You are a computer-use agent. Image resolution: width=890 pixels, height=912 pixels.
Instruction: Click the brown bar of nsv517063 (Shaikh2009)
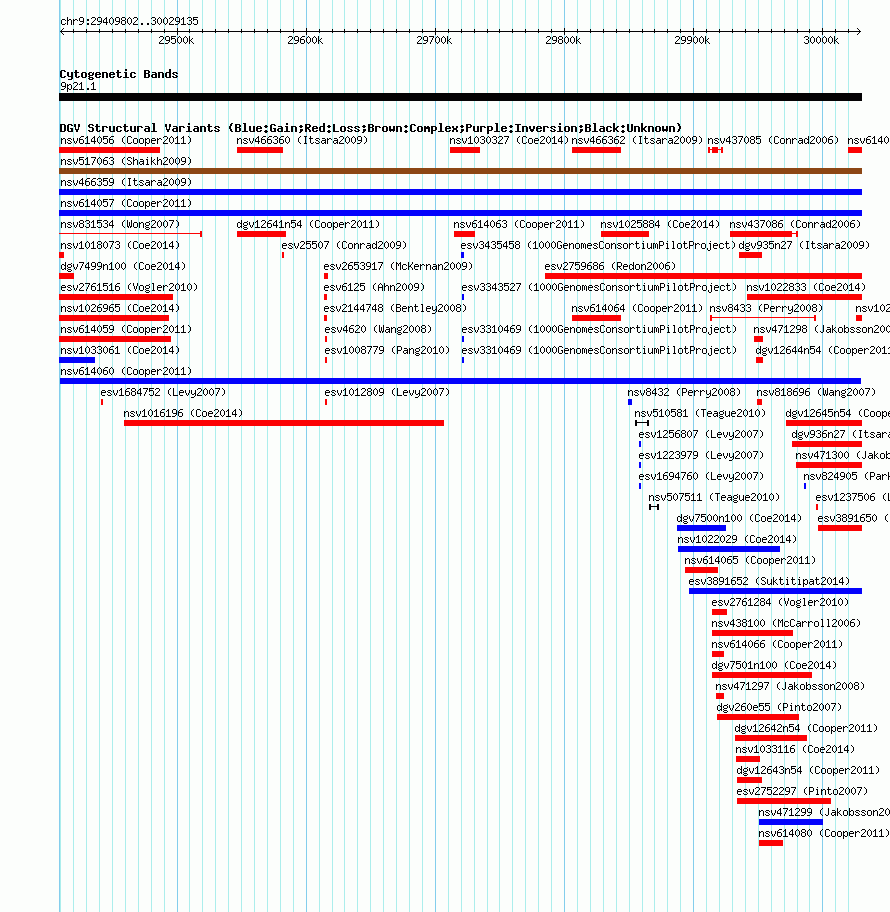[460, 171]
